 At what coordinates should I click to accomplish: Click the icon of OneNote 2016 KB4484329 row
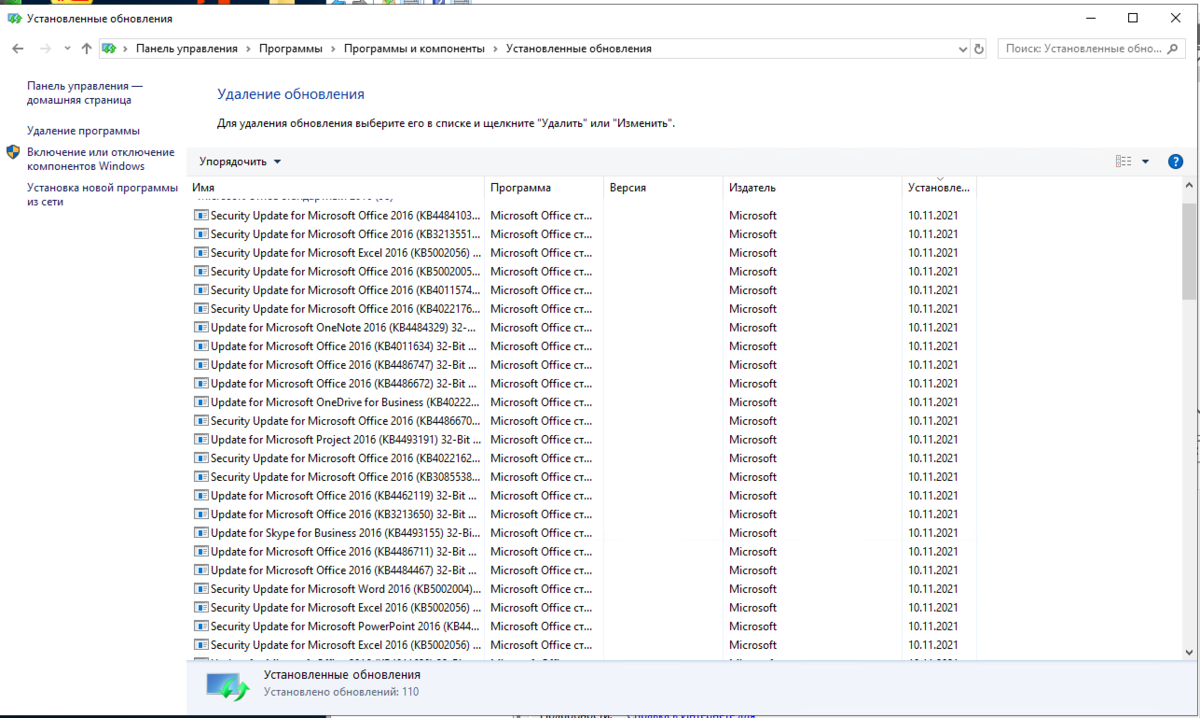(x=201, y=327)
